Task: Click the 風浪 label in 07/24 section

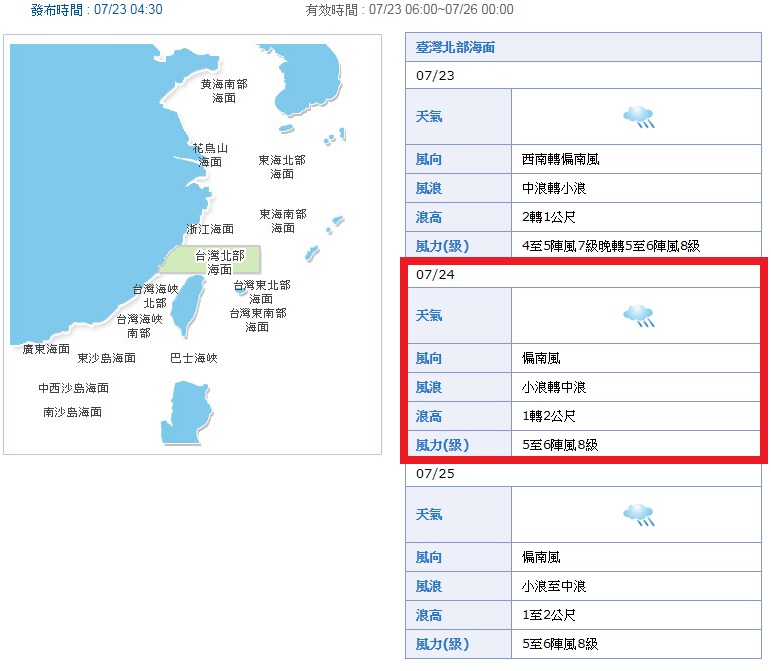Action: (x=429, y=387)
